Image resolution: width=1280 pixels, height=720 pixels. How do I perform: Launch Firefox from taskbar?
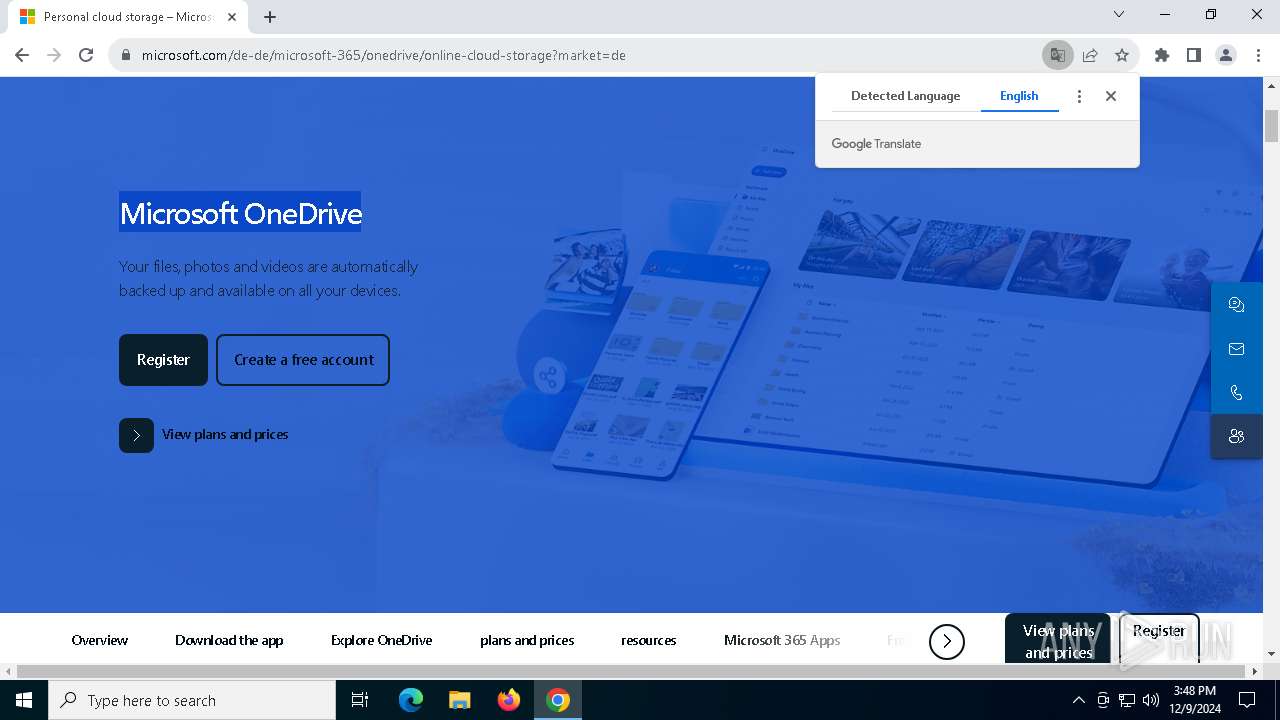509,700
